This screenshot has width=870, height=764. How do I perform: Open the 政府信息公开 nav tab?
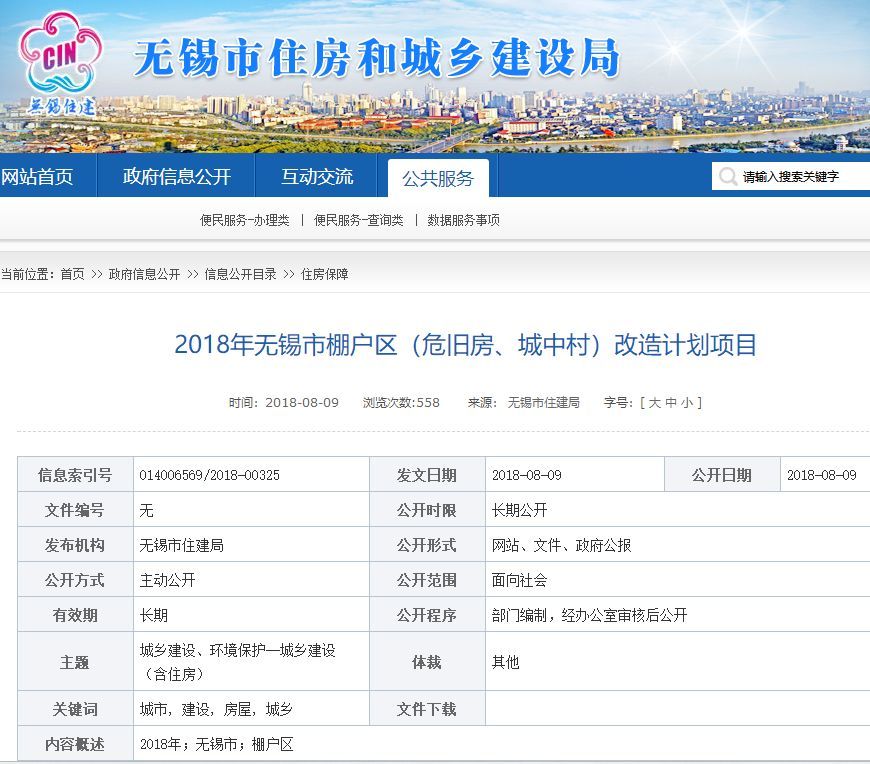pos(176,176)
